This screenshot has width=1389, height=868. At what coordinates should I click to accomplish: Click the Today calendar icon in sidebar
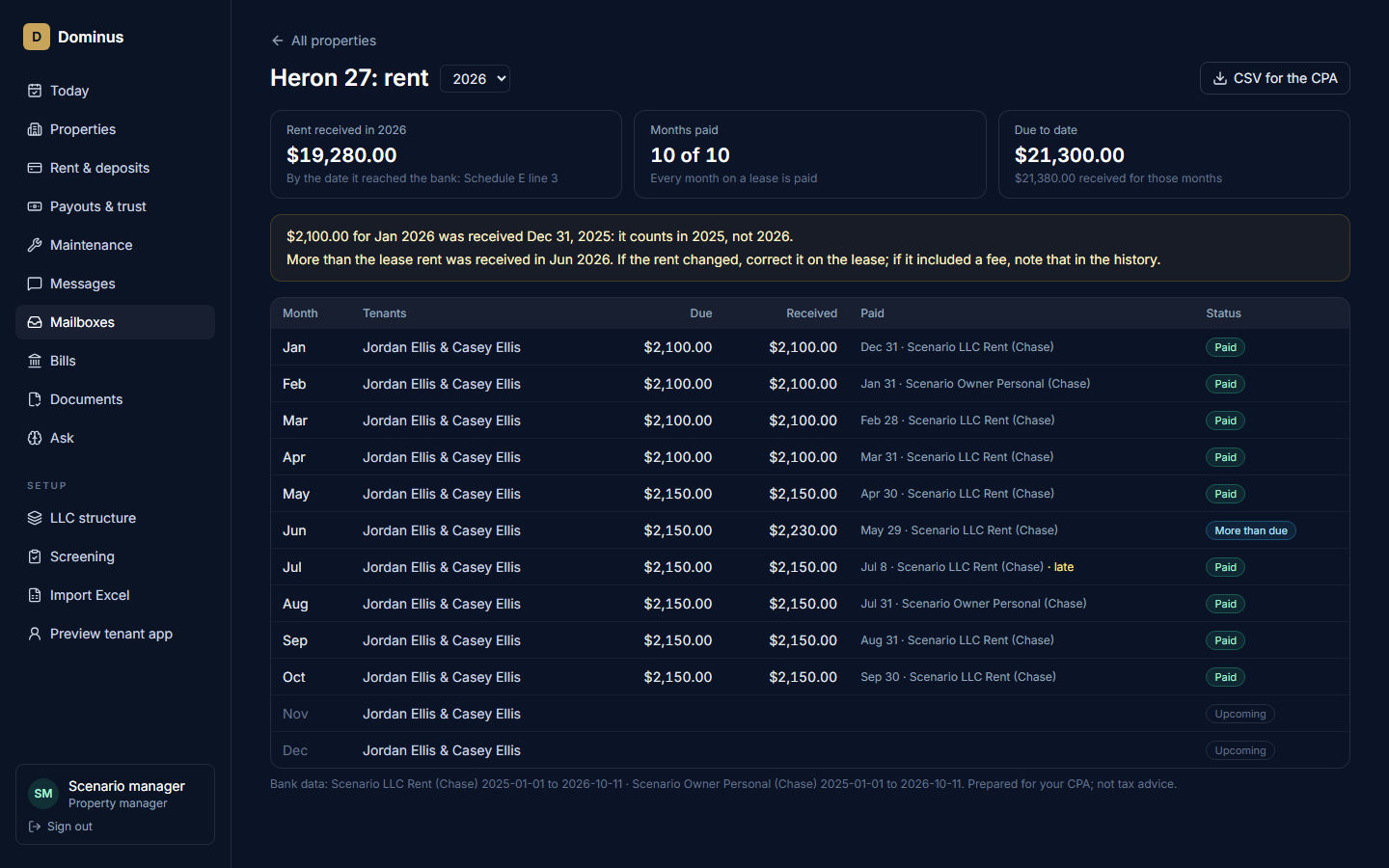(35, 91)
